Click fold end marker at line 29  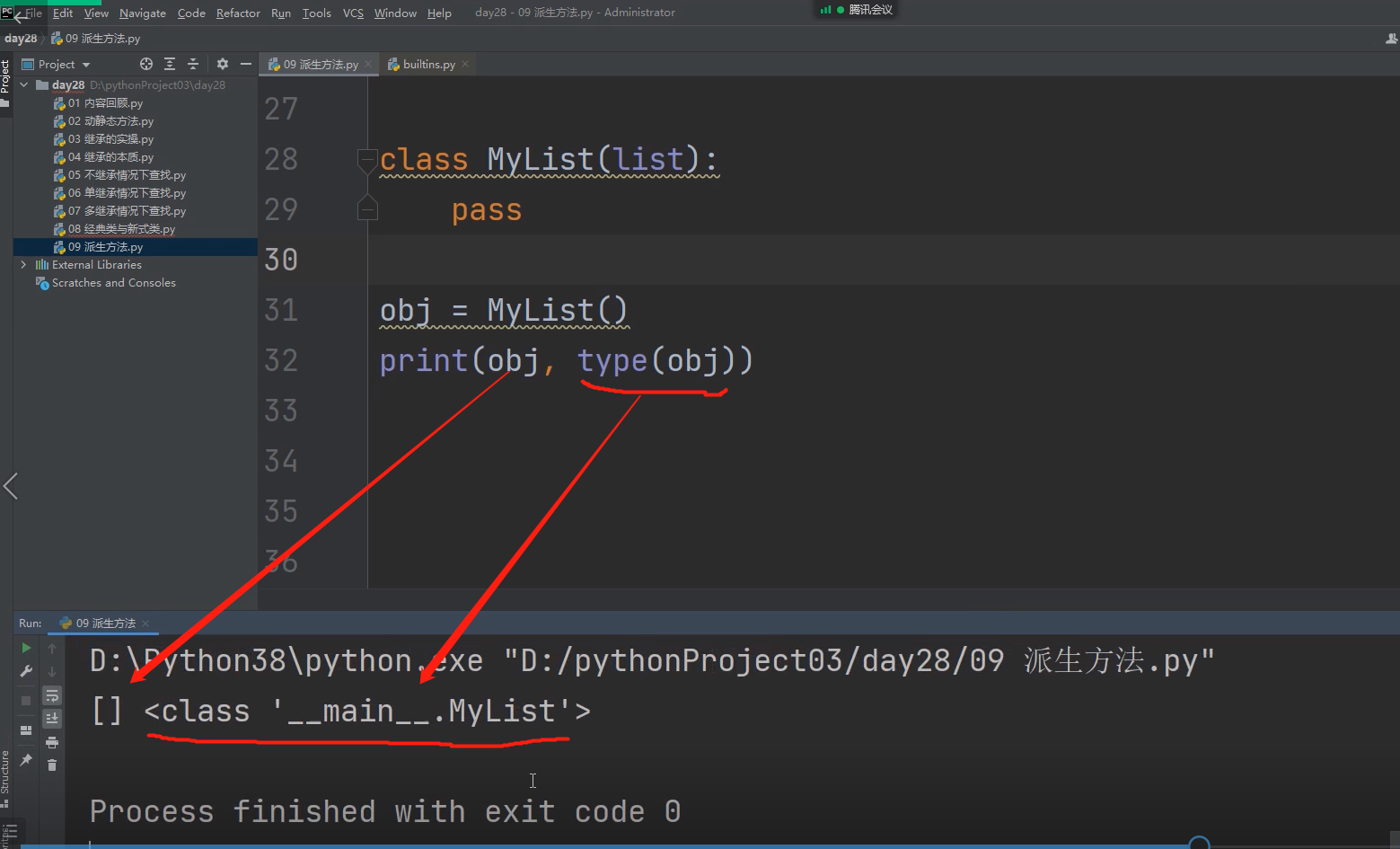click(x=366, y=208)
